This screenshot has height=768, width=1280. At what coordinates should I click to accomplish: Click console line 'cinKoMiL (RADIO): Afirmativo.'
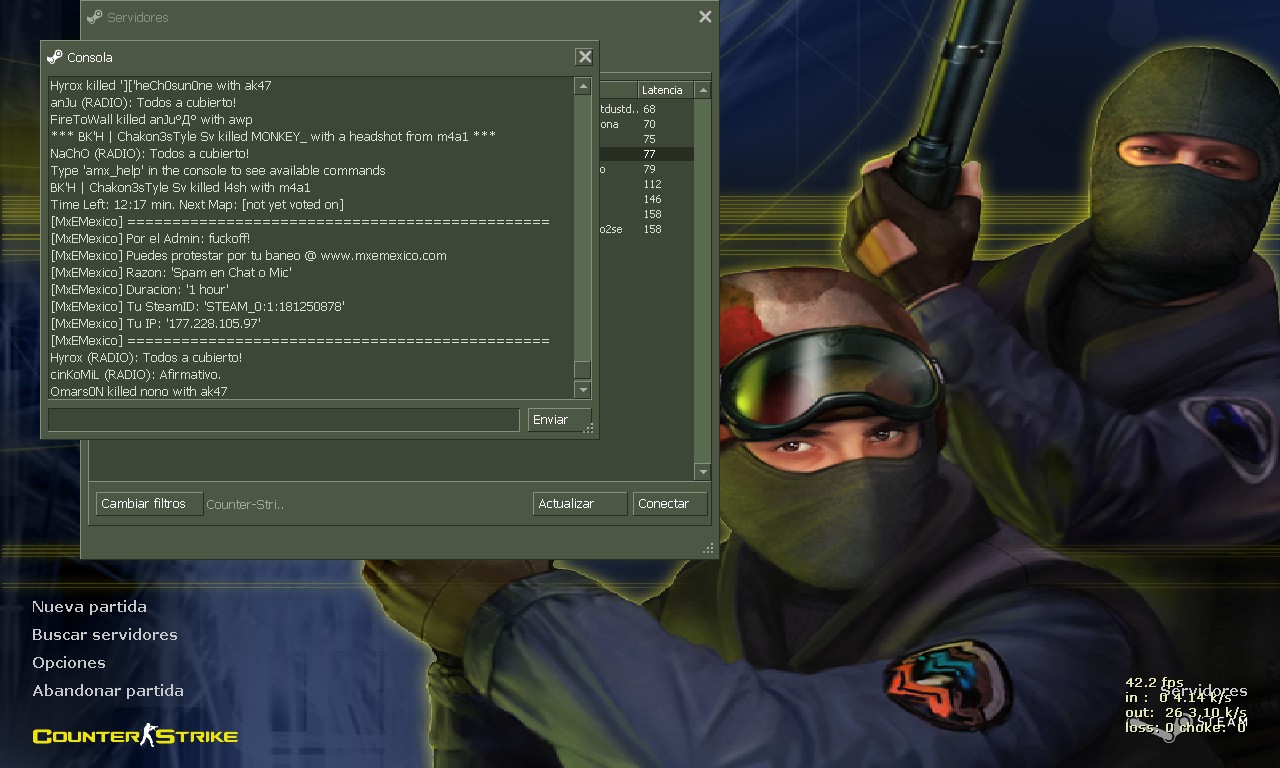(x=136, y=374)
